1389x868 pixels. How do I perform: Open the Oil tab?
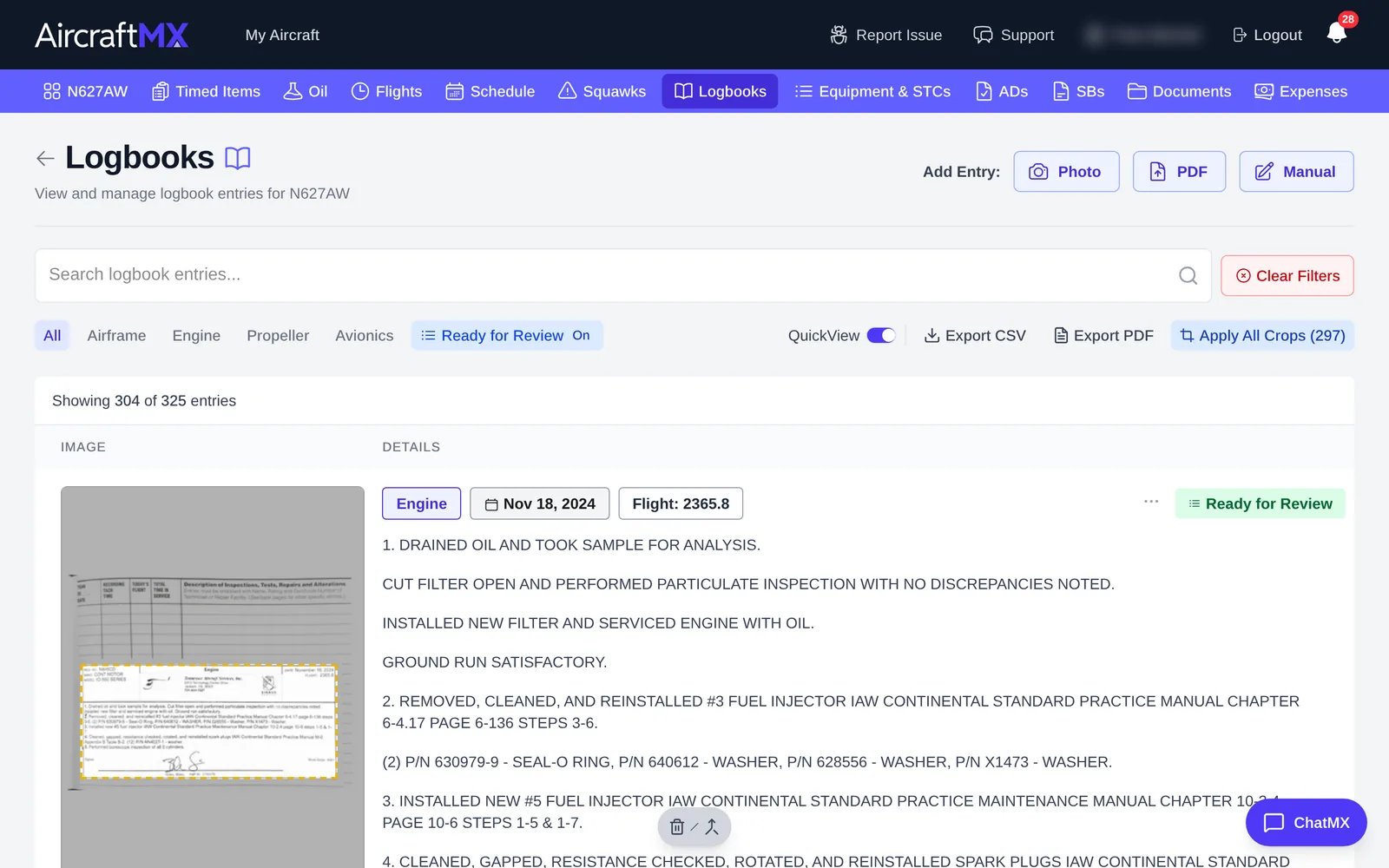(306, 91)
